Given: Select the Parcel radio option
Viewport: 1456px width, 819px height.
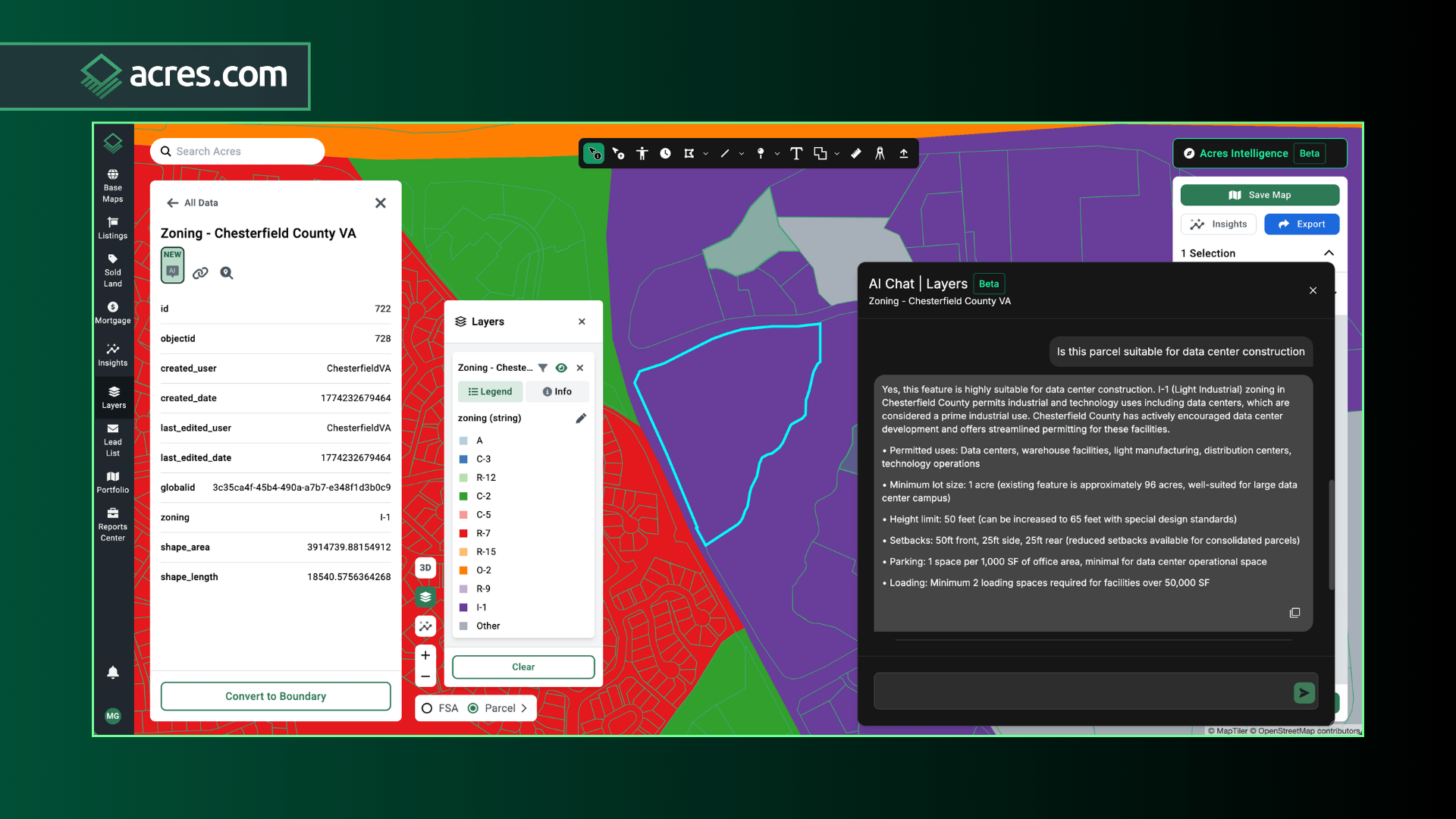Looking at the screenshot, I should coord(473,708).
